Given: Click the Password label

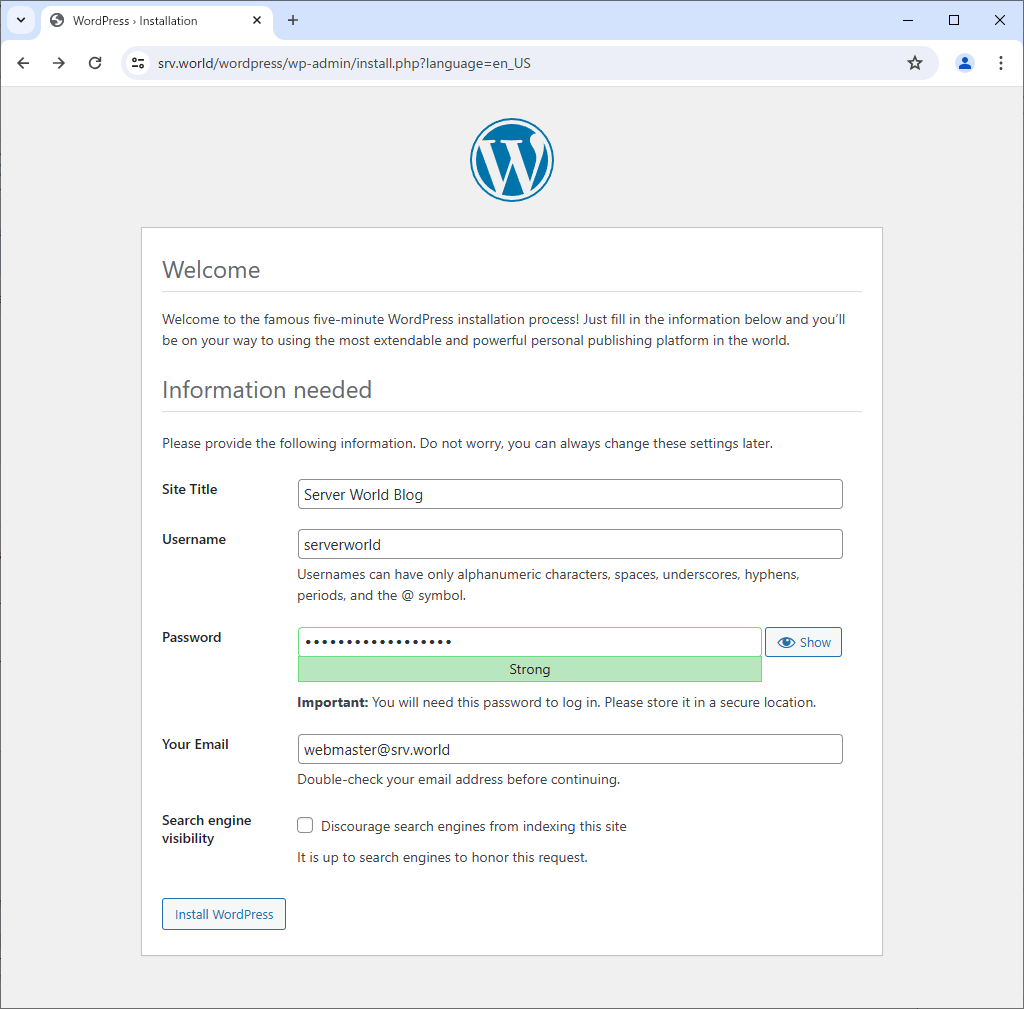Looking at the screenshot, I should [191, 637].
